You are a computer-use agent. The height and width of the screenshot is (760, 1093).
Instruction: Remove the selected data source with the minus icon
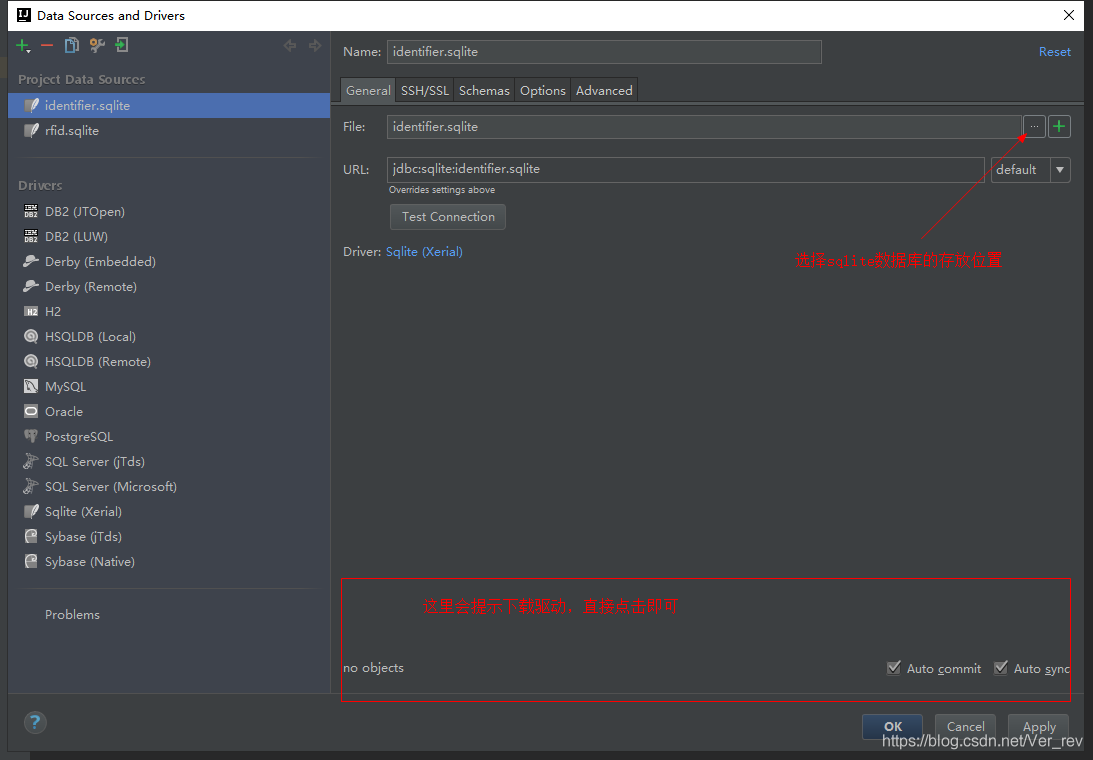coord(47,46)
